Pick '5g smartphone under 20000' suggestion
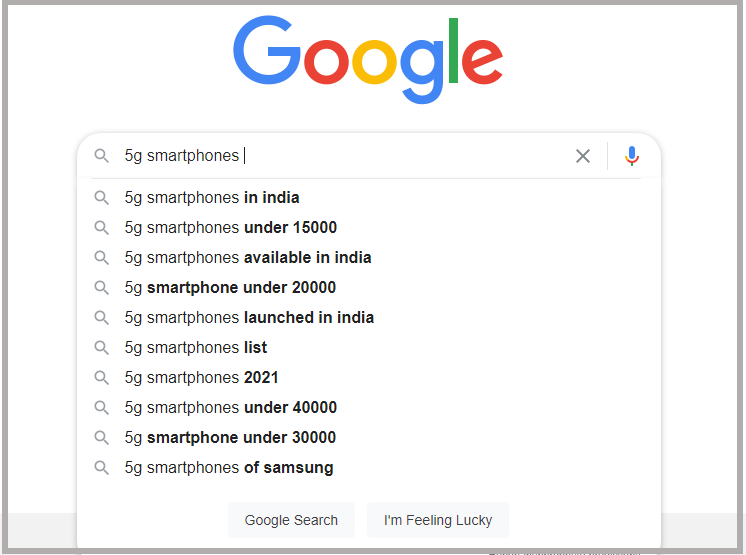 click(230, 288)
